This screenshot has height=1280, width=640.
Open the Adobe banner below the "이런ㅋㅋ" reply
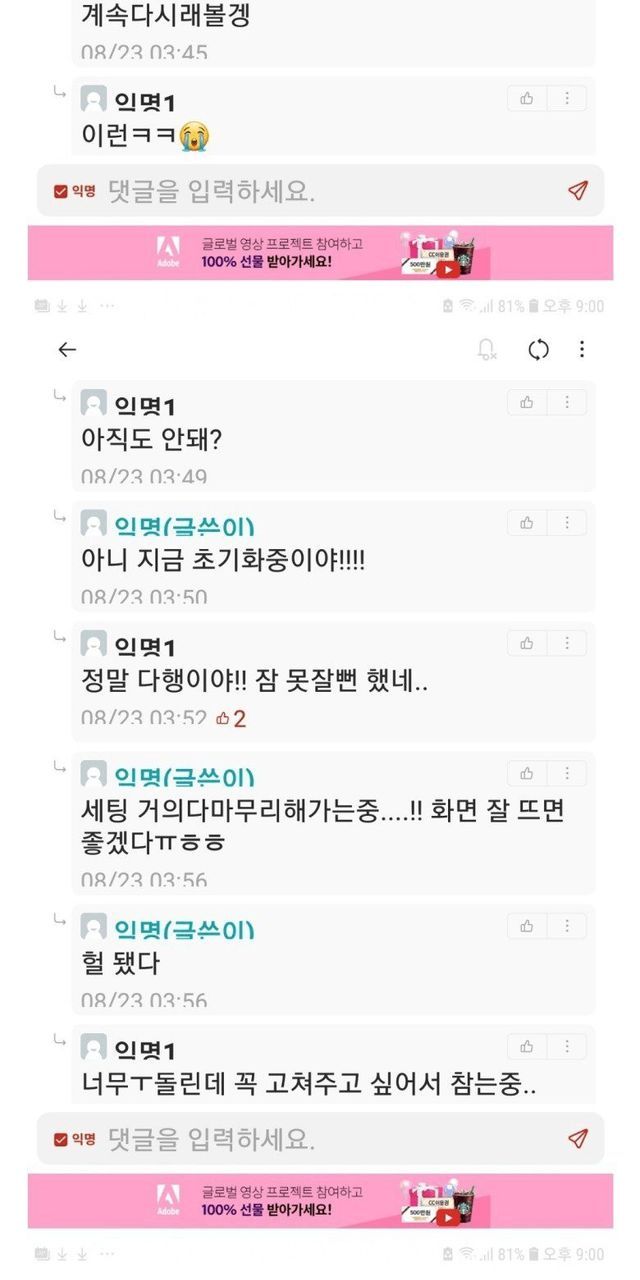click(x=320, y=253)
